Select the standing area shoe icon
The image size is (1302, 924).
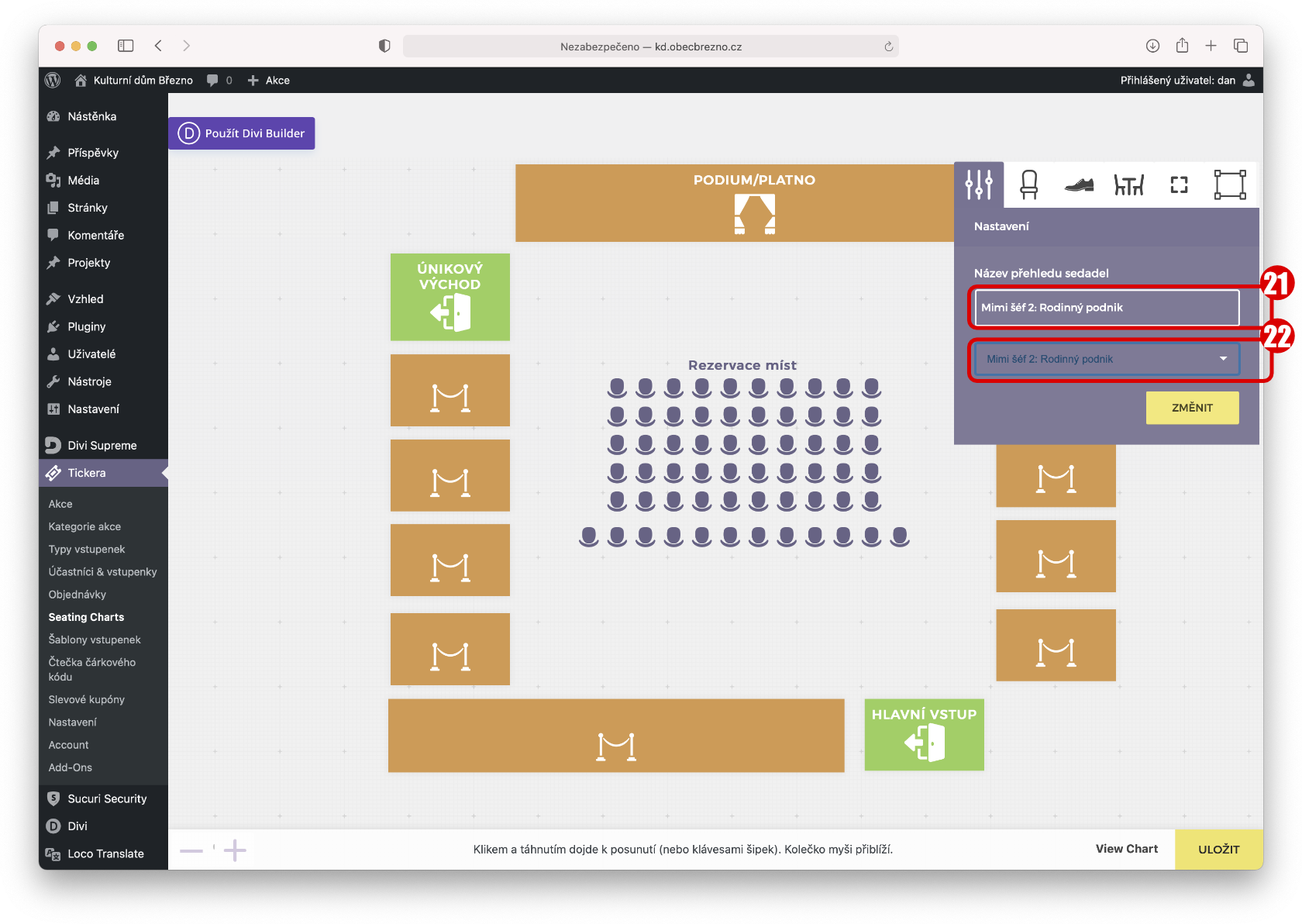click(1079, 184)
